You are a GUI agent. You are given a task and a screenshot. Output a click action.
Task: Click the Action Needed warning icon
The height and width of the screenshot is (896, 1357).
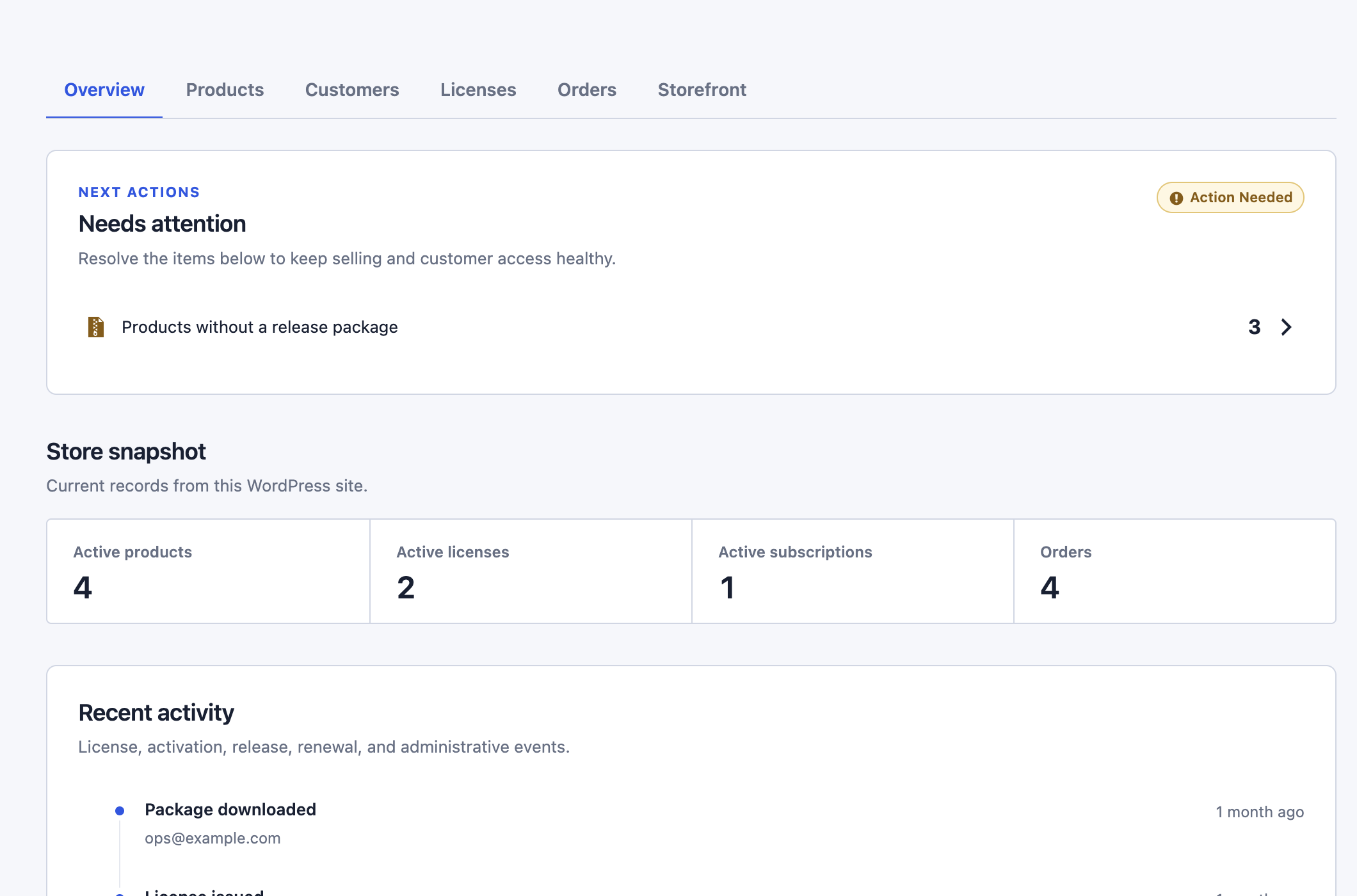(1176, 198)
